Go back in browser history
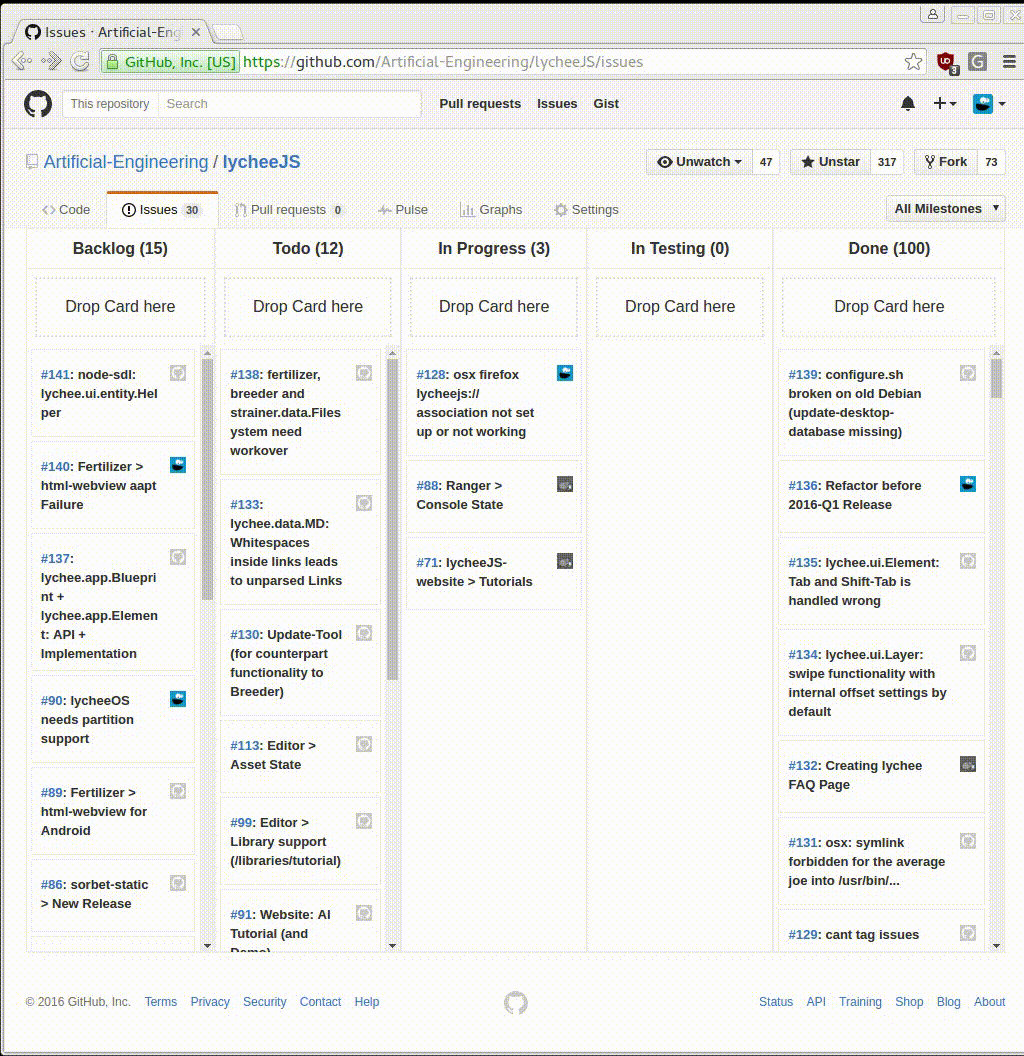Viewport: 1024px width, 1056px height. click(x=22, y=61)
